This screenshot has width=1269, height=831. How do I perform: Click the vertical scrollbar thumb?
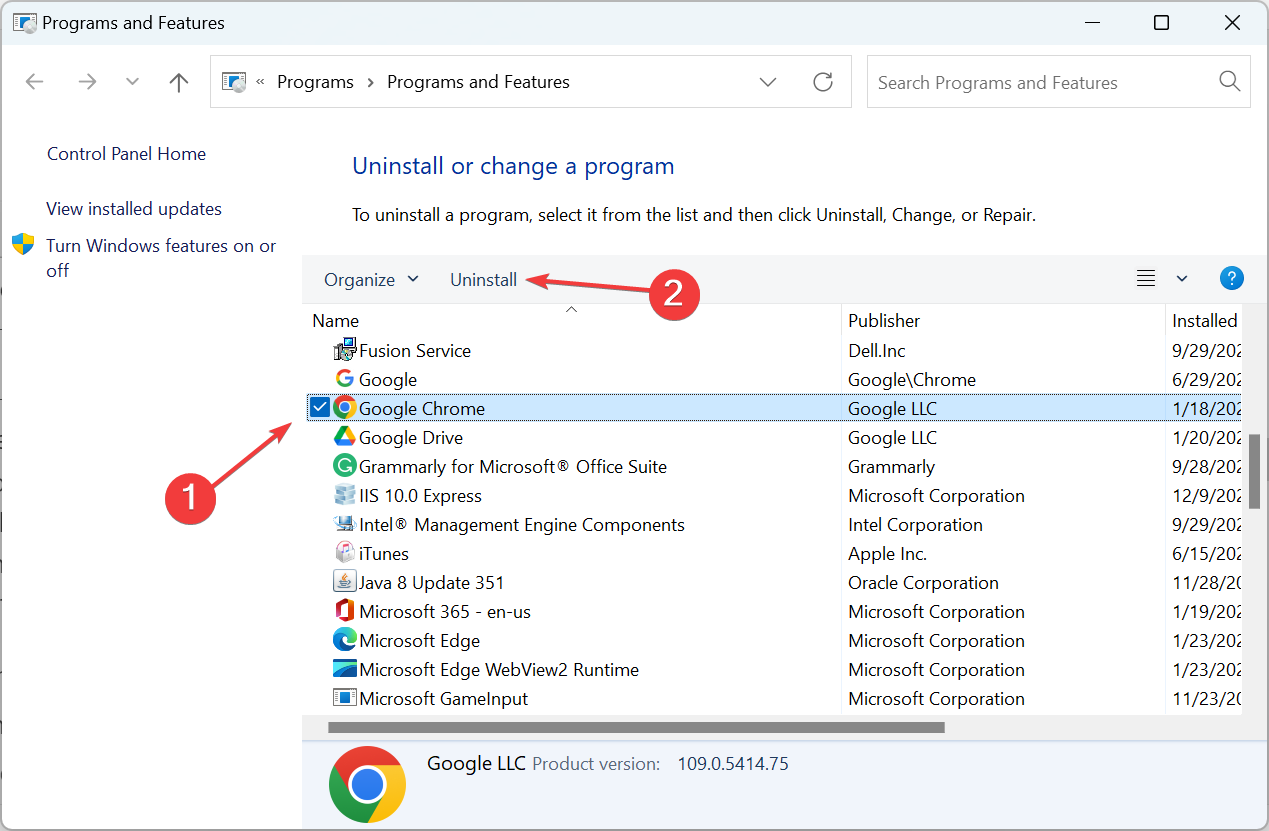1254,471
